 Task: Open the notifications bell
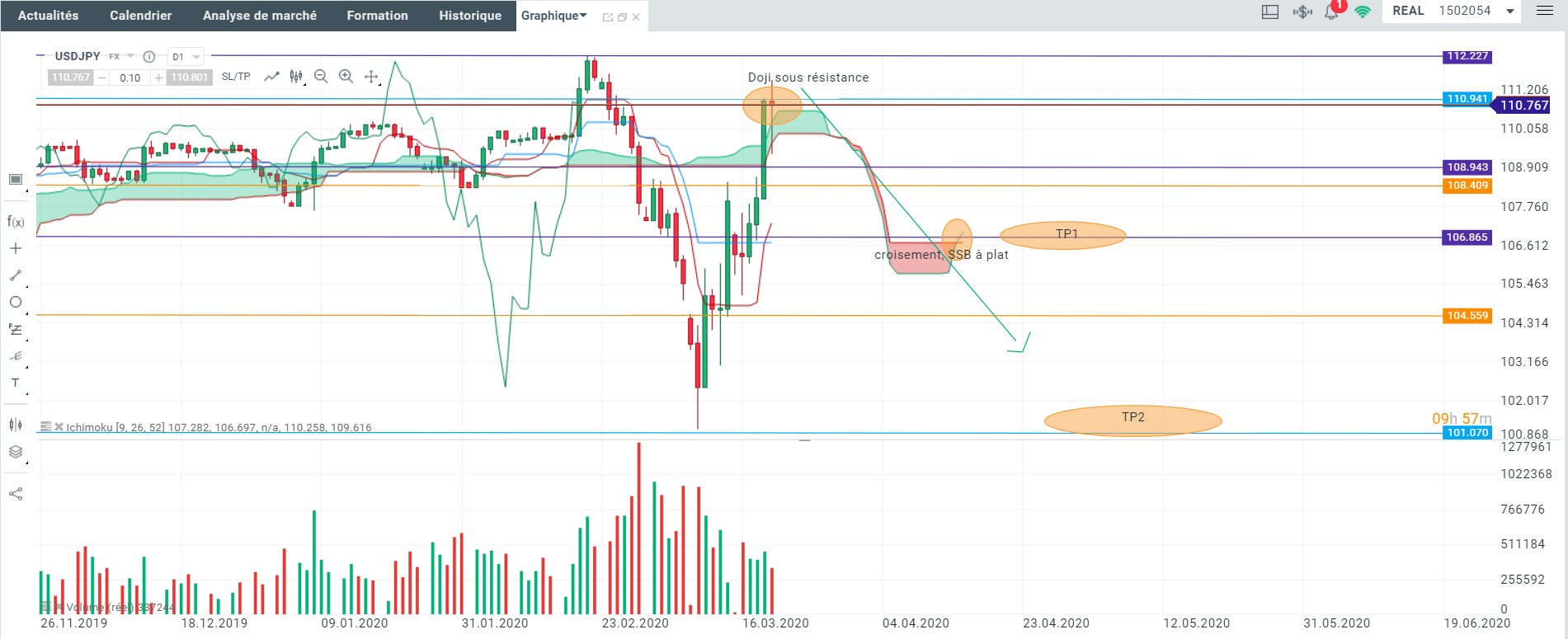point(1331,12)
